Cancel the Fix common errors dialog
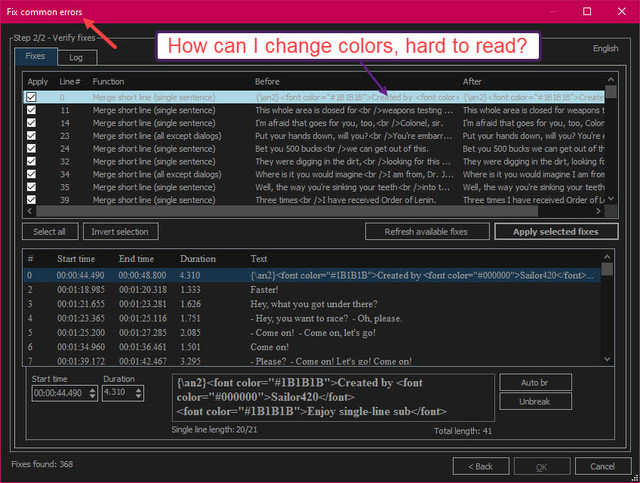The height and width of the screenshot is (483, 640). click(602, 466)
